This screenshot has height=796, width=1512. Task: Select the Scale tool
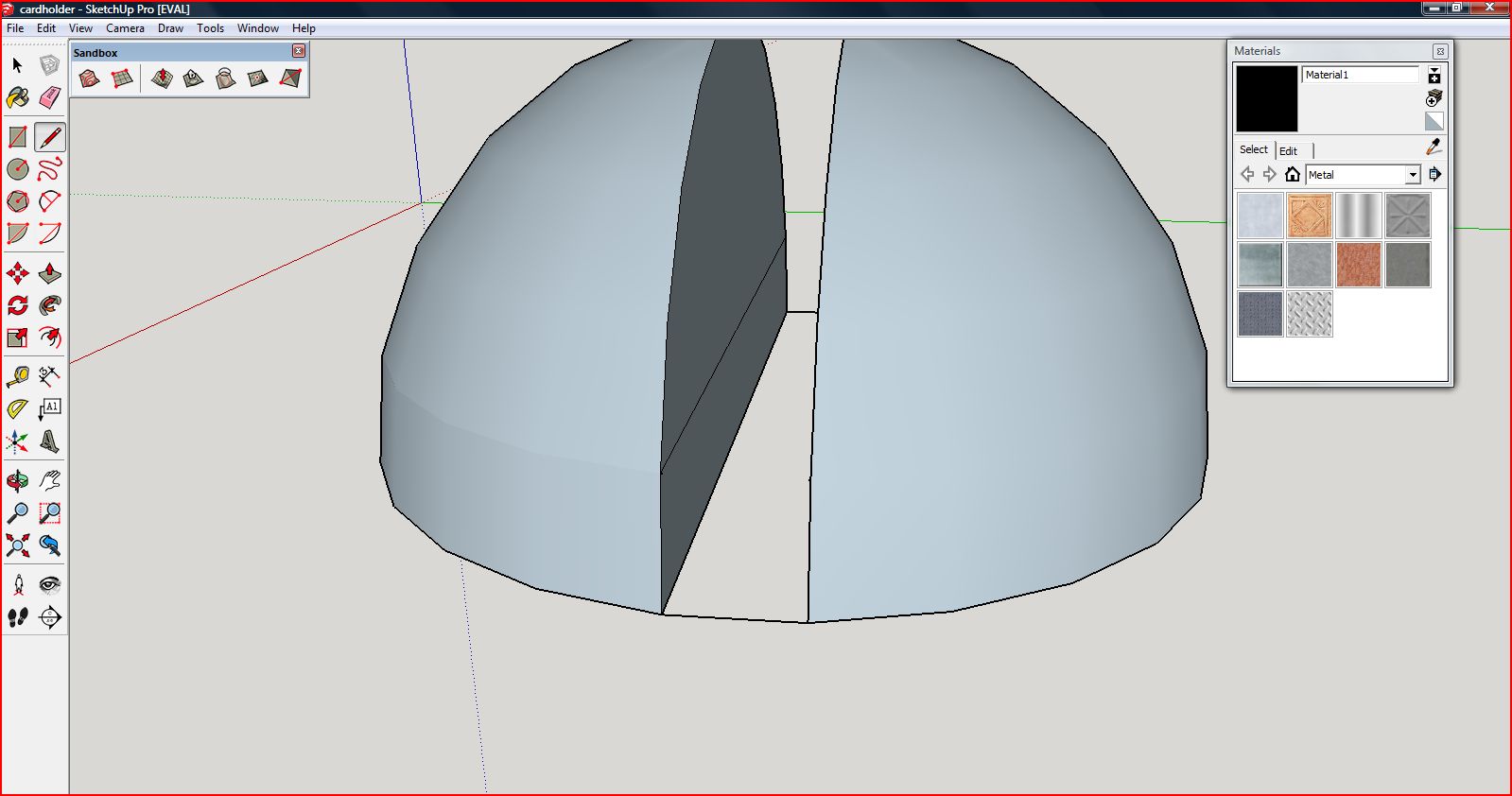tap(18, 337)
